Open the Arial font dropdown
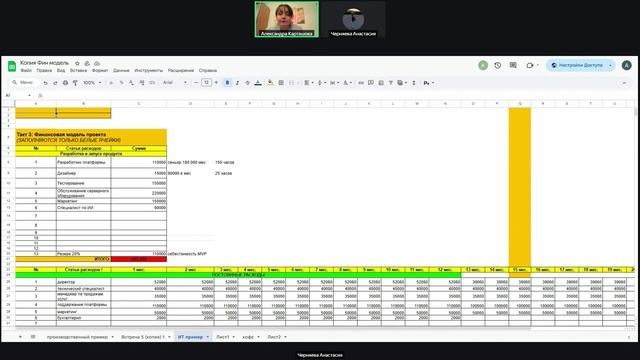This screenshot has height=360, width=640. (175, 83)
